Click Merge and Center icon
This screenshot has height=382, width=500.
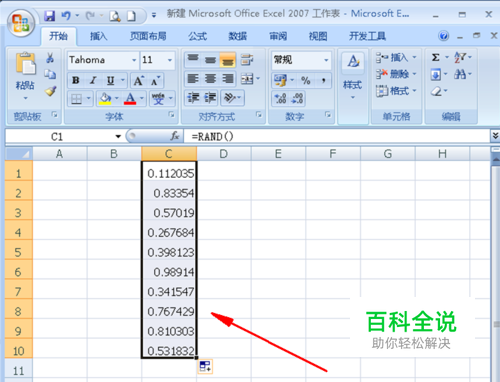click(247, 79)
